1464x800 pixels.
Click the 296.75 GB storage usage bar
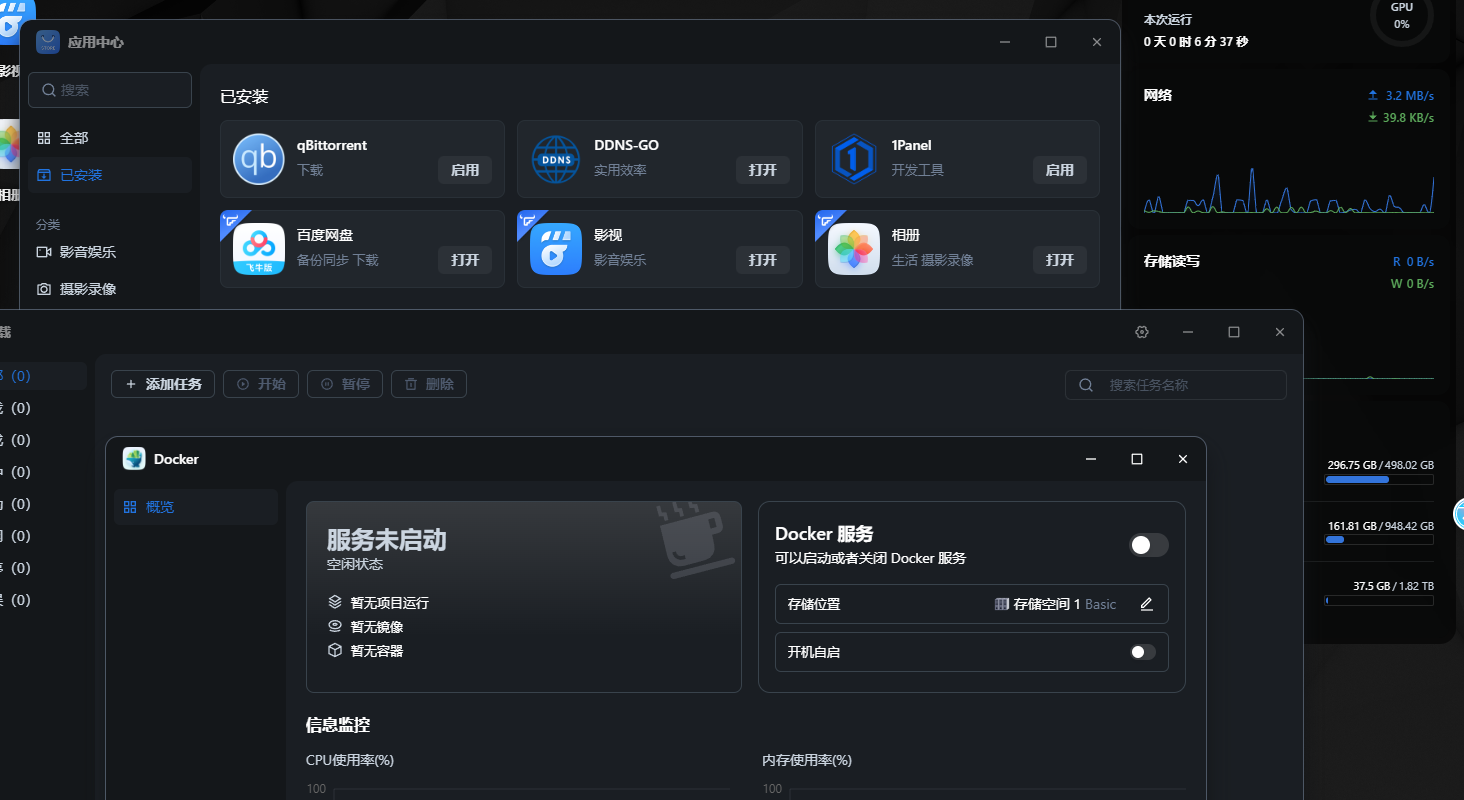pyautogui.click(x=1379, y=480)
